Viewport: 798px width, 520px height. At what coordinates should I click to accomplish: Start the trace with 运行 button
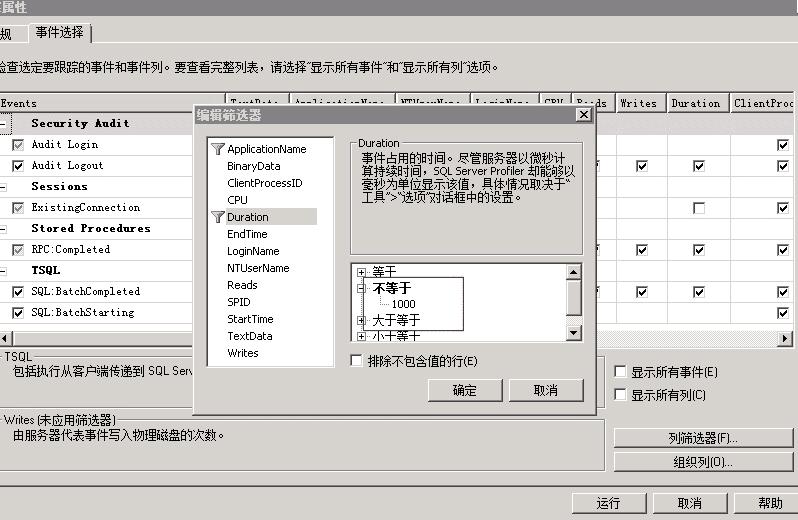pos(609,503)
